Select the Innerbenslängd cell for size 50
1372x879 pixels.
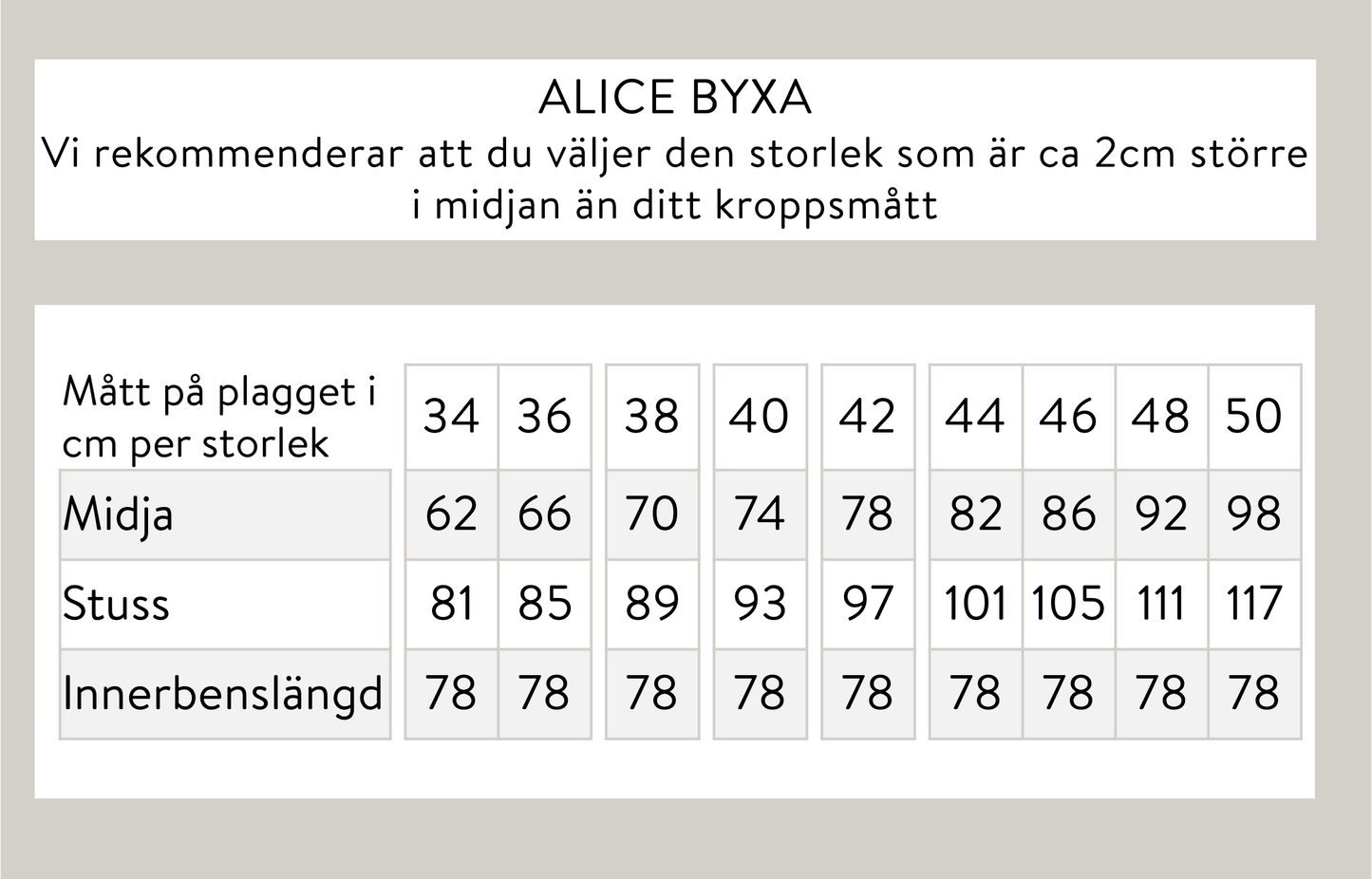pyautogui.click(x=1253, y=693)
